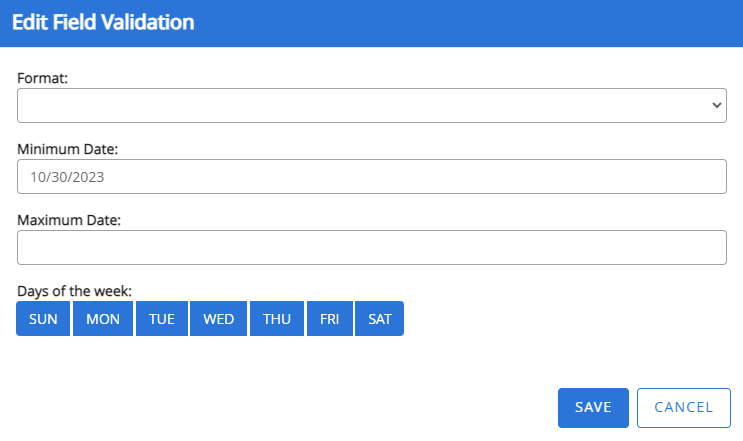Click the Format dropdown chevron arrow
Viewport: 743px width, 441px height.
point(716,105)
